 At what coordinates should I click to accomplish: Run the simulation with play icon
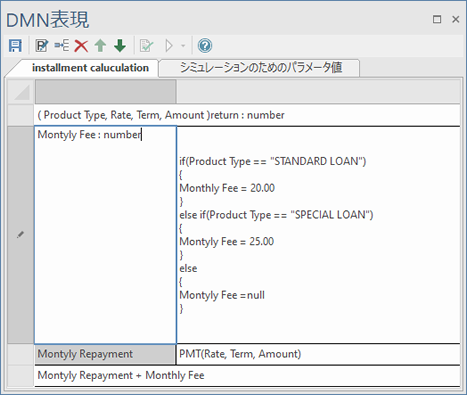(169, 46)
